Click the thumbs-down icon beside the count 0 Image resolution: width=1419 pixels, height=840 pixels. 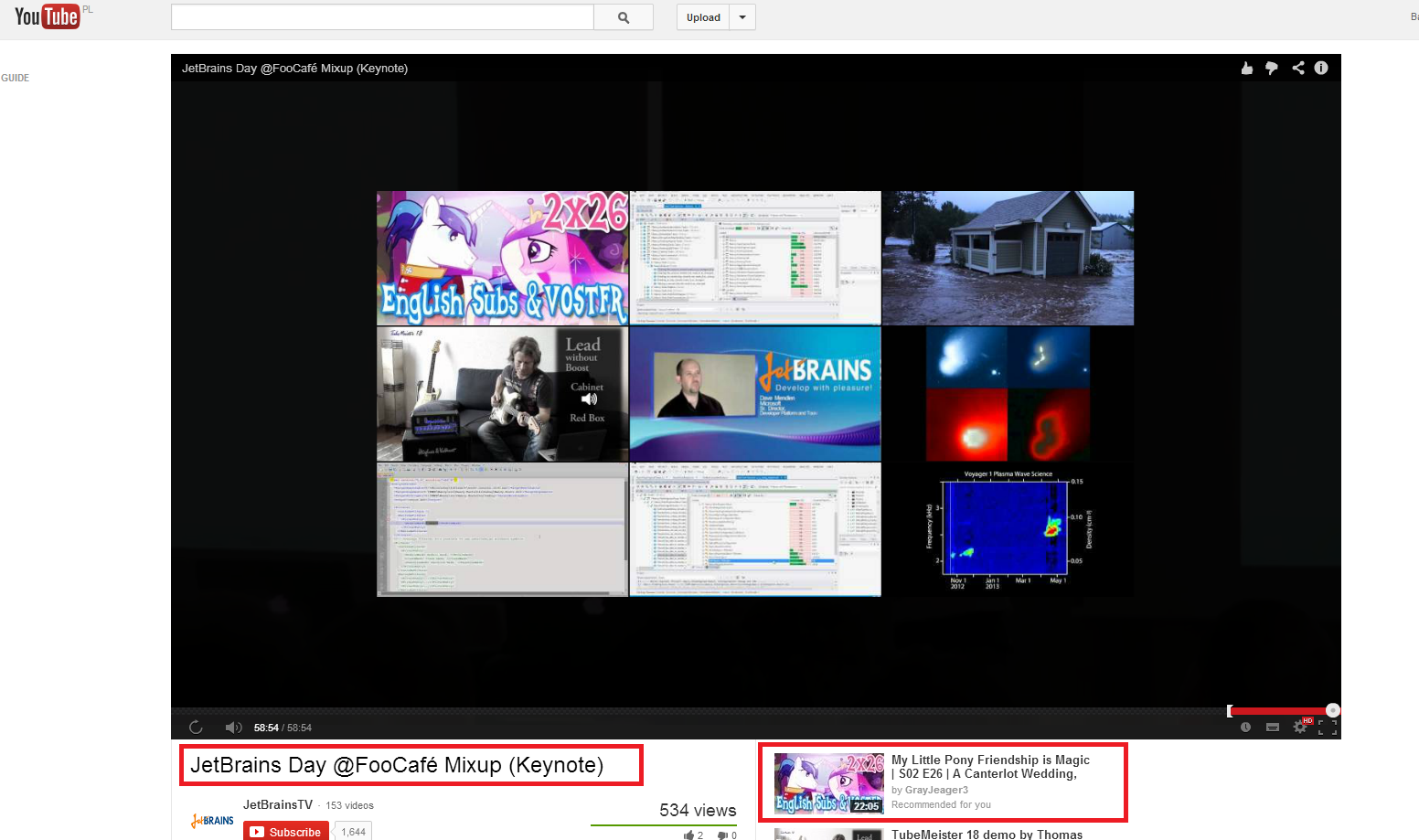tap(722, 835)
